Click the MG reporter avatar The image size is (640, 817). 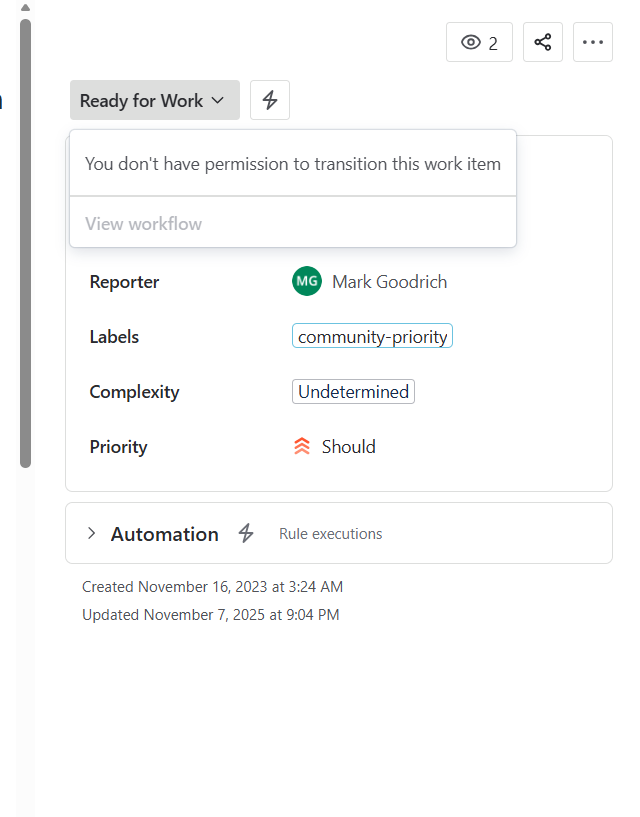point(307,282)
